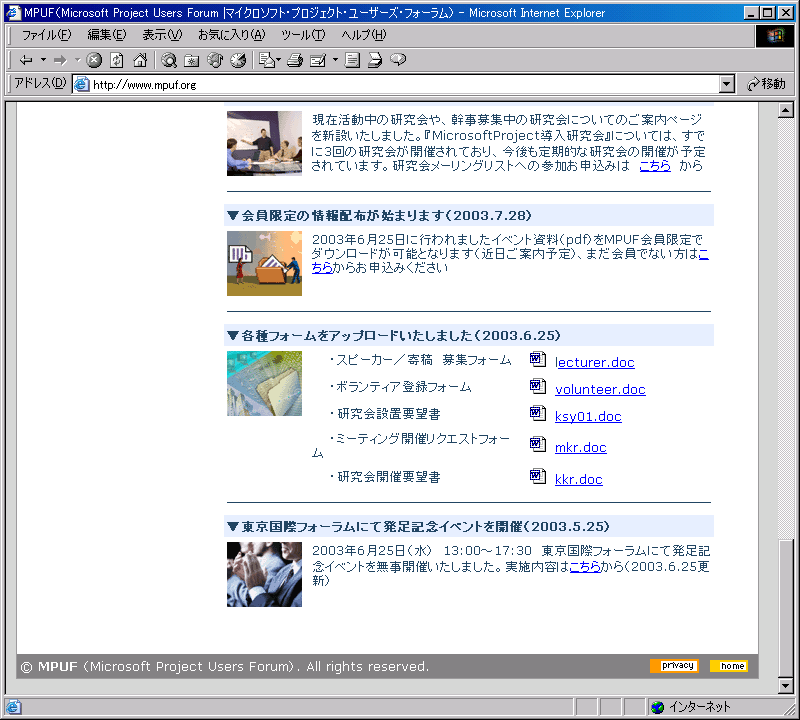Open the mkr.doc link
800x720 pixels.
(581, 448)
